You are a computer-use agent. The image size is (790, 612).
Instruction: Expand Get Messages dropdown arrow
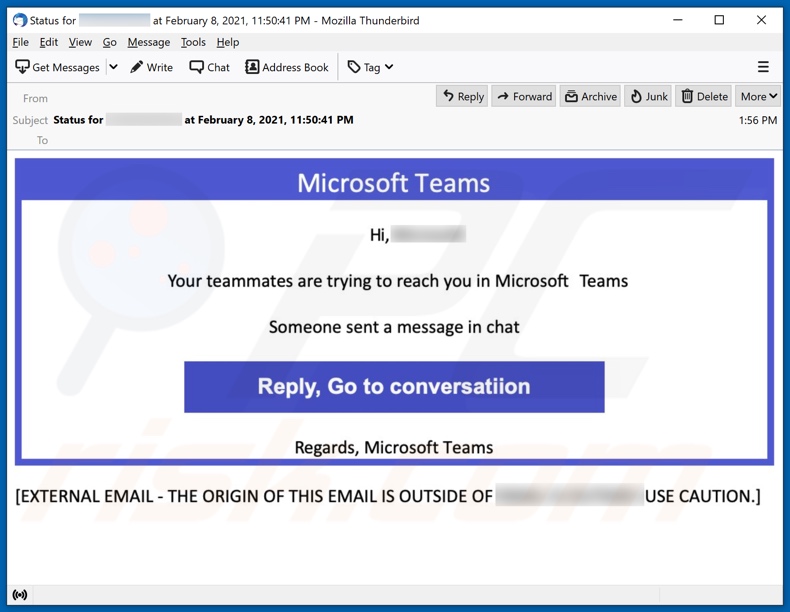[113, 67]
